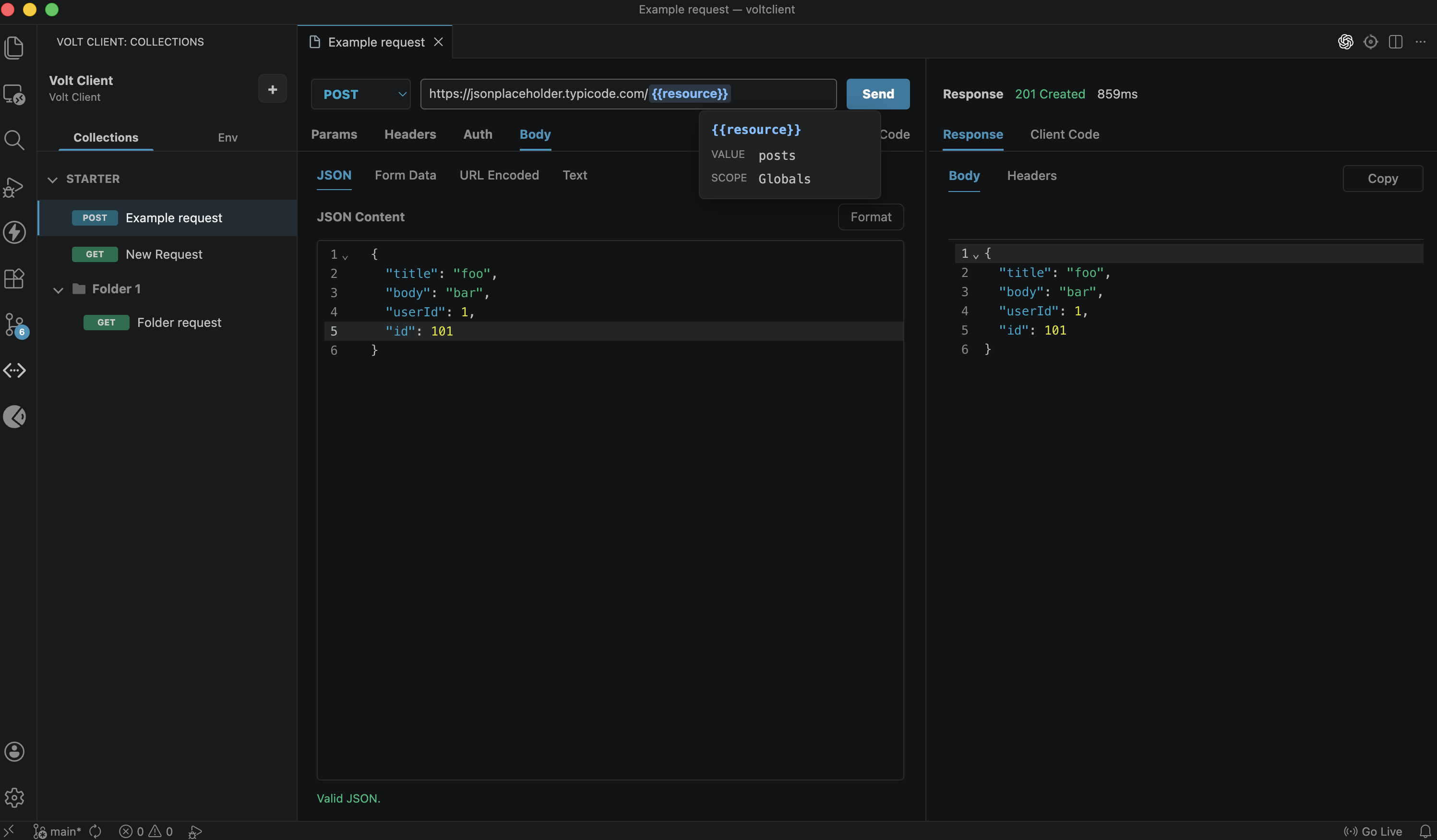Copy the response body

click(x=1382, y=179)
